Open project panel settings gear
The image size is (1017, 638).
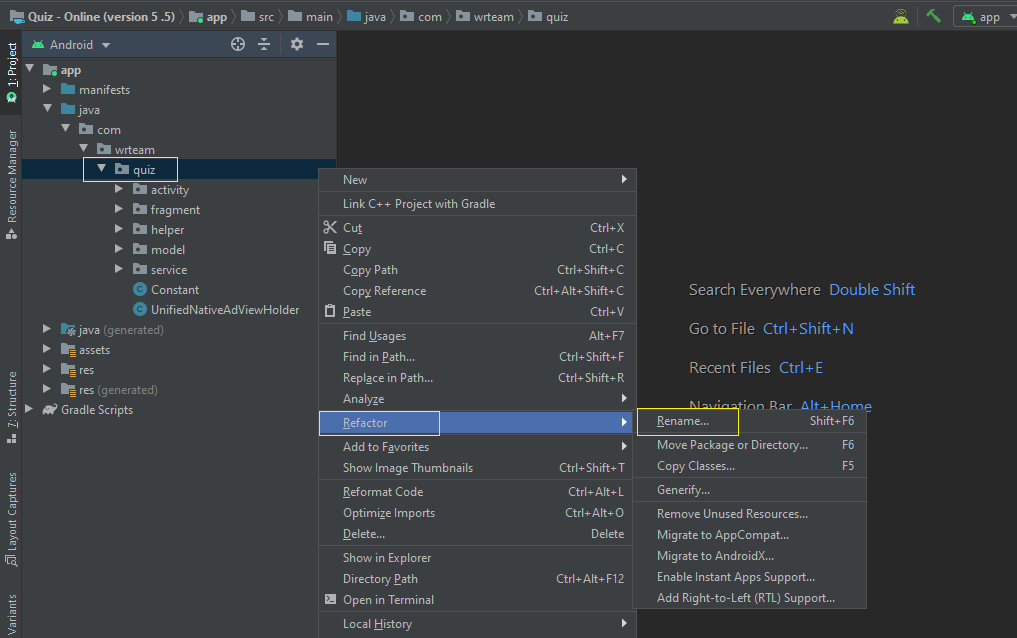(x=296, y=44)
